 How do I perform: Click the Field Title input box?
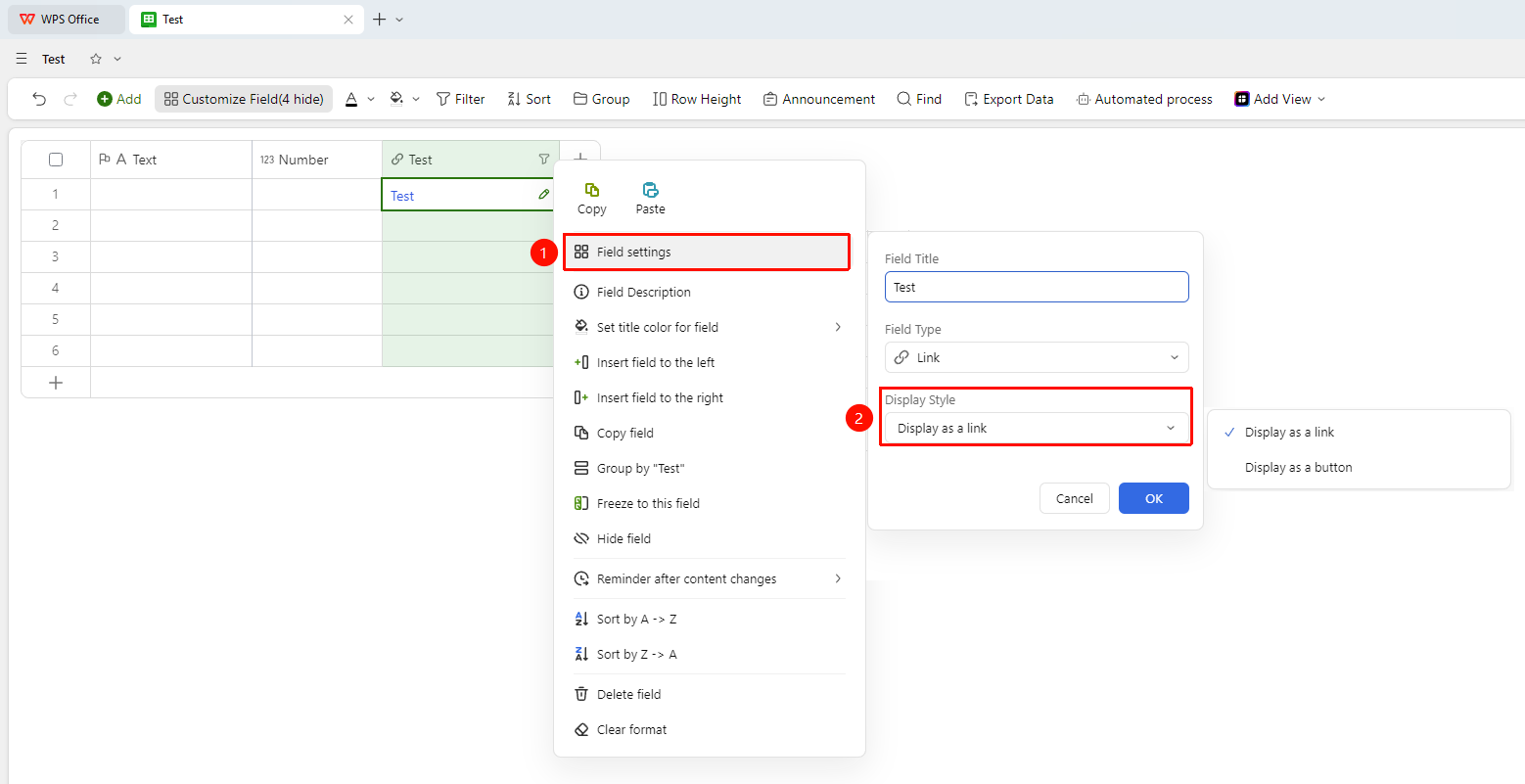pyautogui.click(x=1037, y=287)
